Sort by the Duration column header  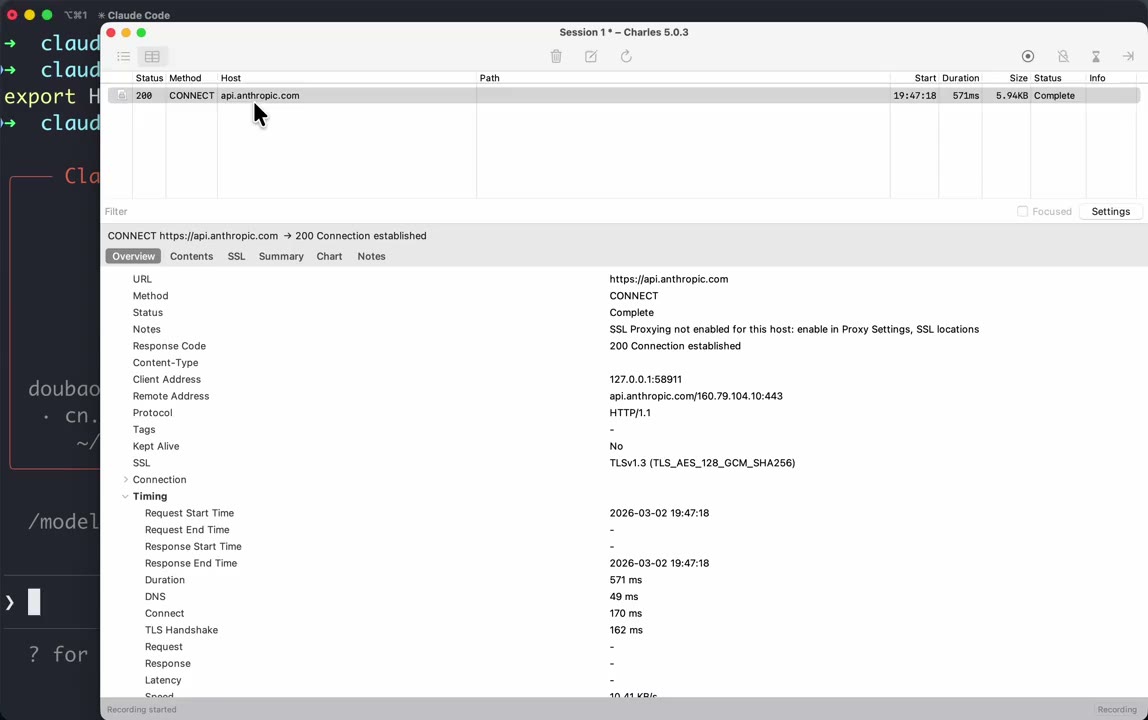960,78
